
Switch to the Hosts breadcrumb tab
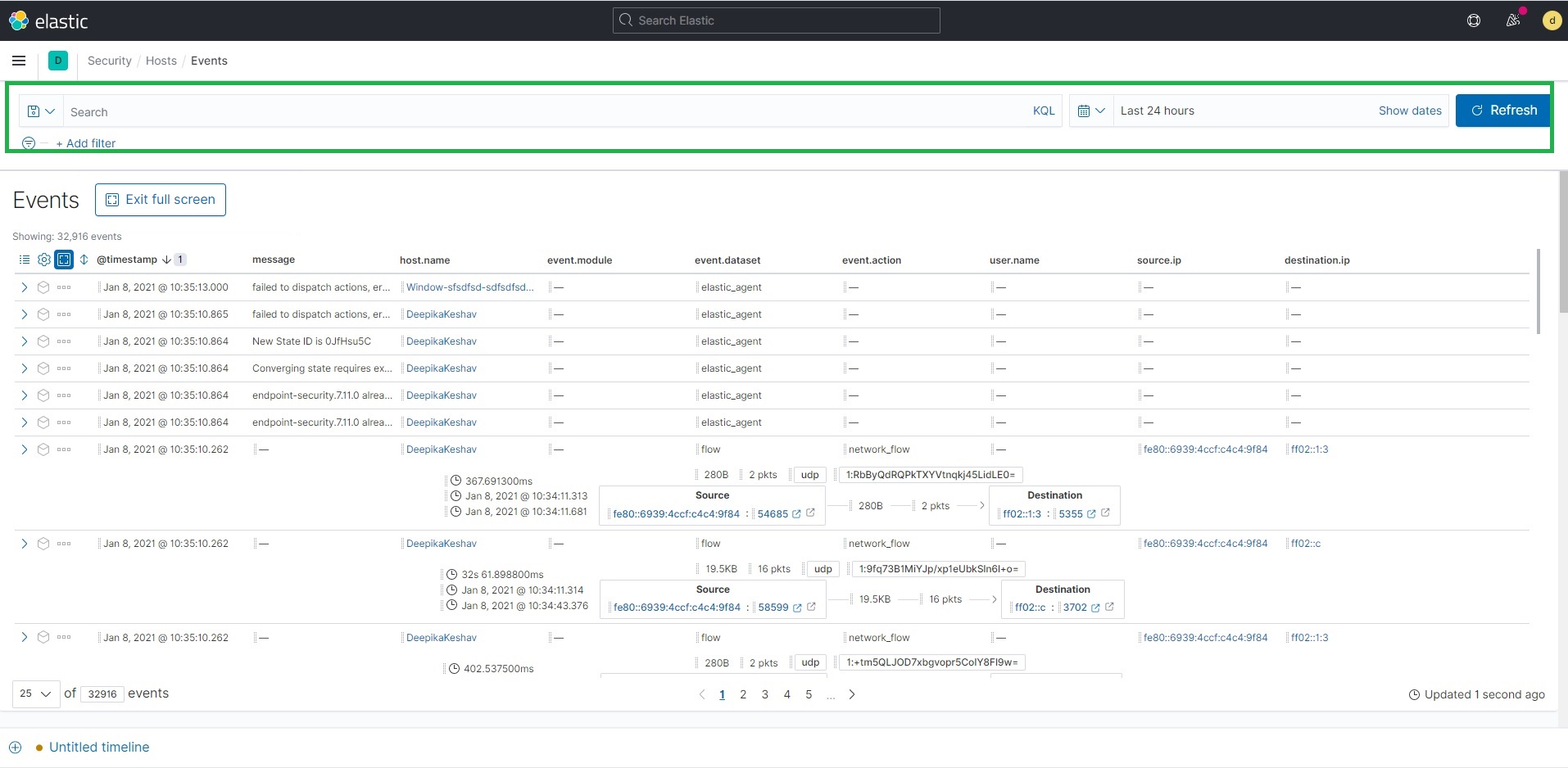(x=161, y=61)
